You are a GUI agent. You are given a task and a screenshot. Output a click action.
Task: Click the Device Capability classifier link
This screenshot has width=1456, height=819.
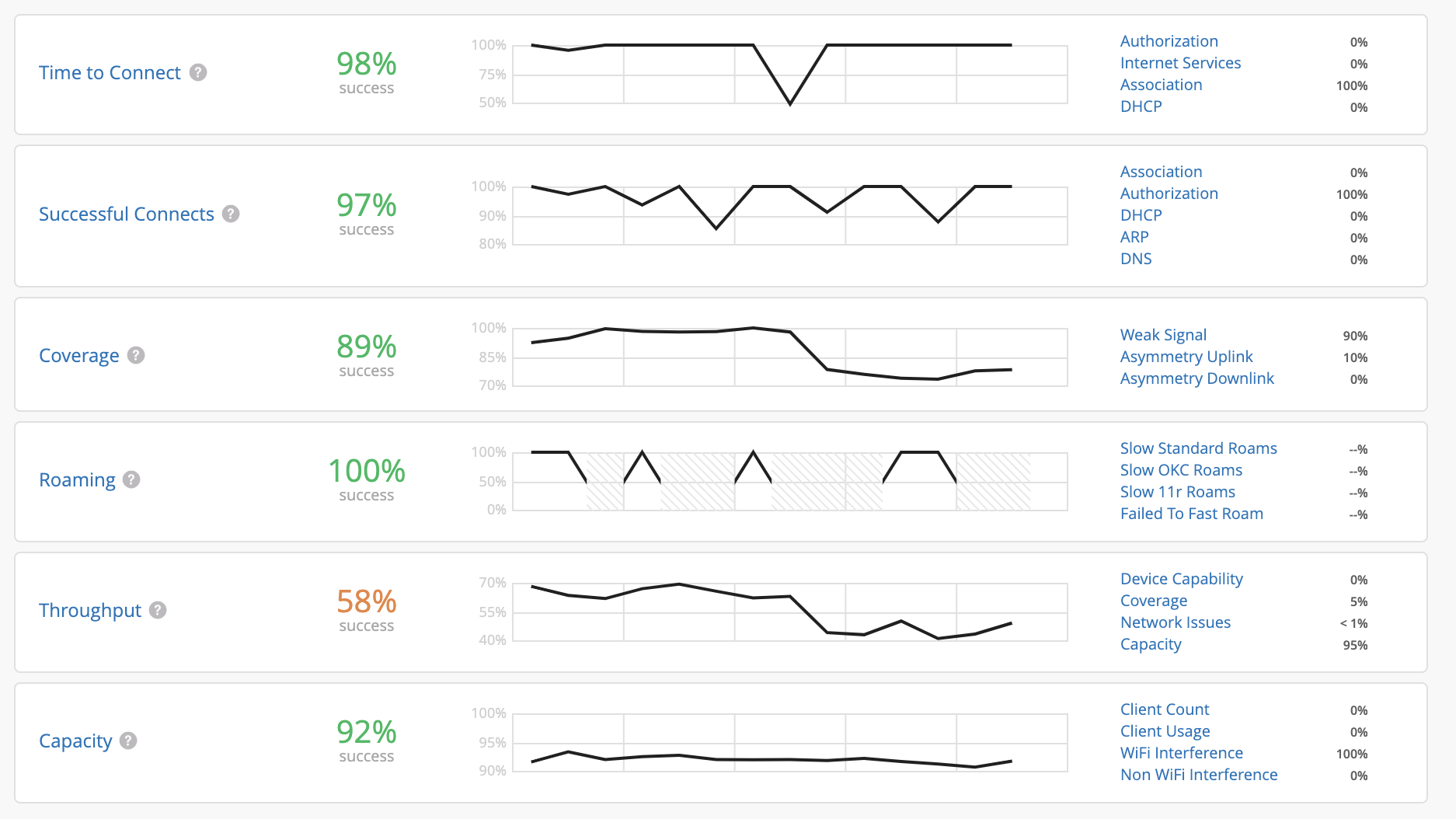click(1181, 579)
